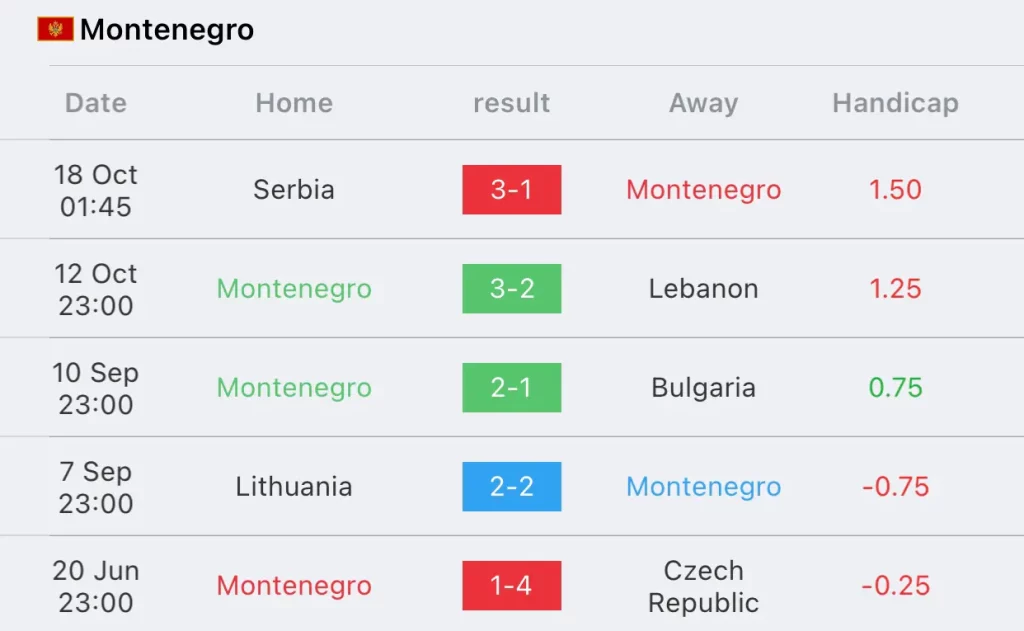Open the red 3-1 result badge
Image resolution: width=1024 pixels, height=631 pixels.
pyautogui.click(x=511, y=189)
